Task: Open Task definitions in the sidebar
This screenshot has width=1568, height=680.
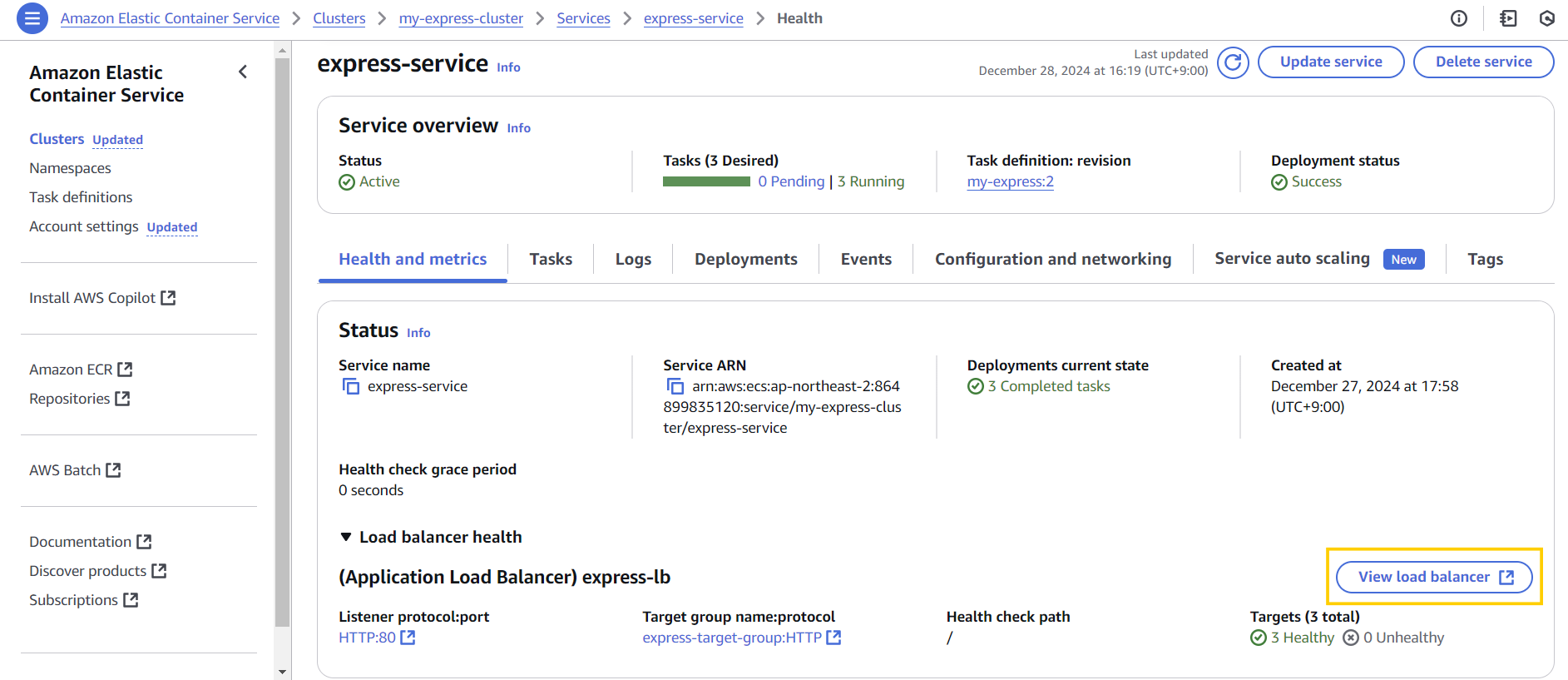Action: coord(81,197)
